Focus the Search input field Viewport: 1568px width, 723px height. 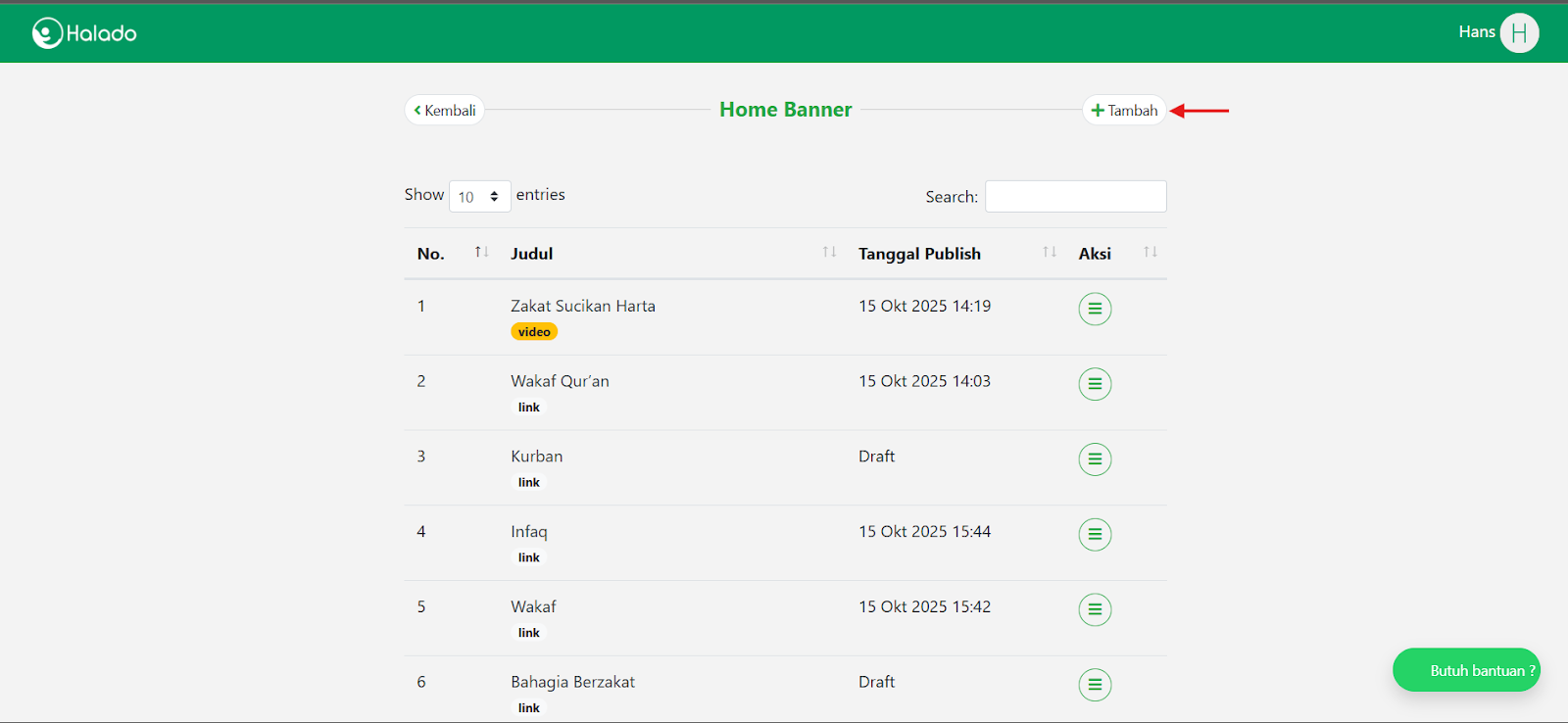tap(1075, 197)
